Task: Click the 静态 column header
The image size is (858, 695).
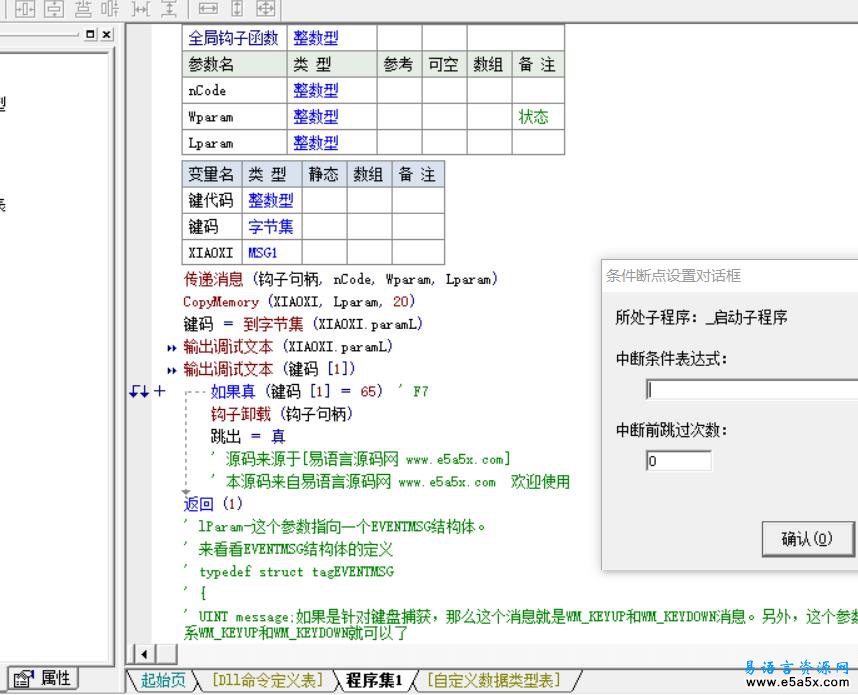Action: [323, 174]
